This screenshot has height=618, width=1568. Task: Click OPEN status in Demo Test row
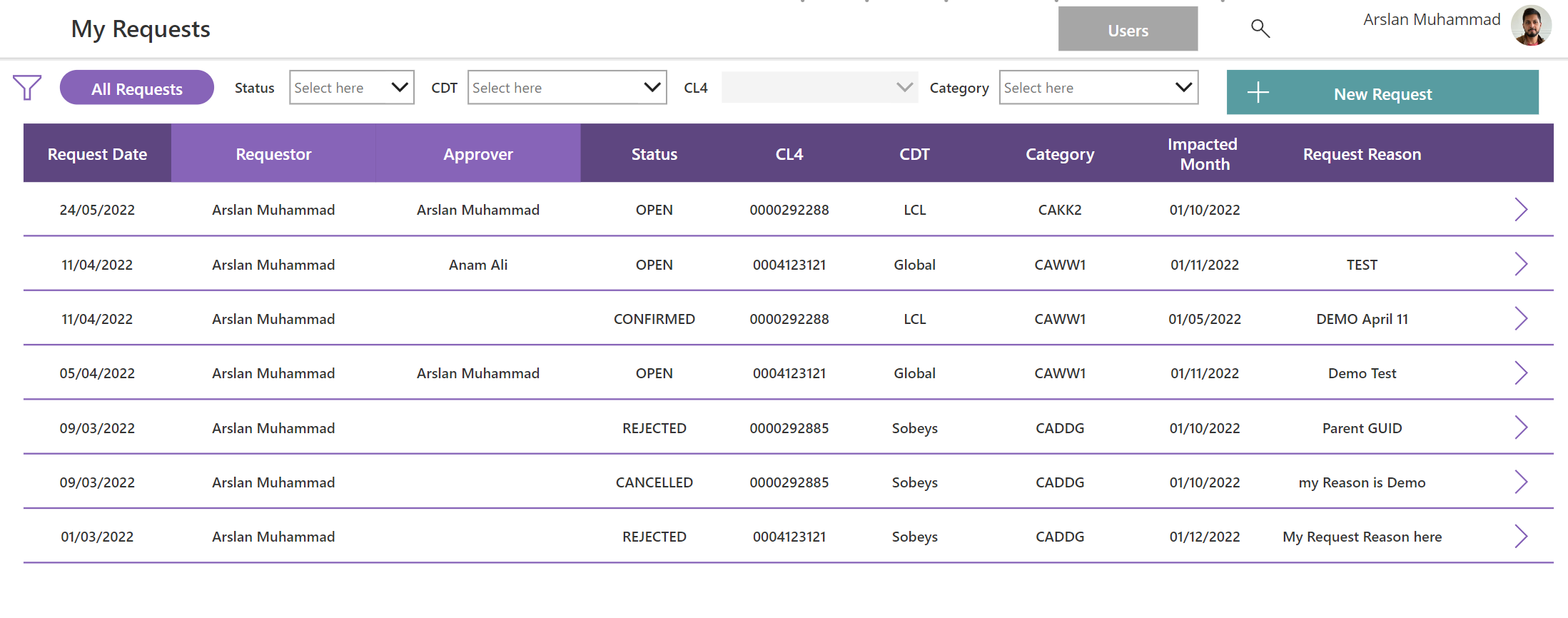click(654, 373)
